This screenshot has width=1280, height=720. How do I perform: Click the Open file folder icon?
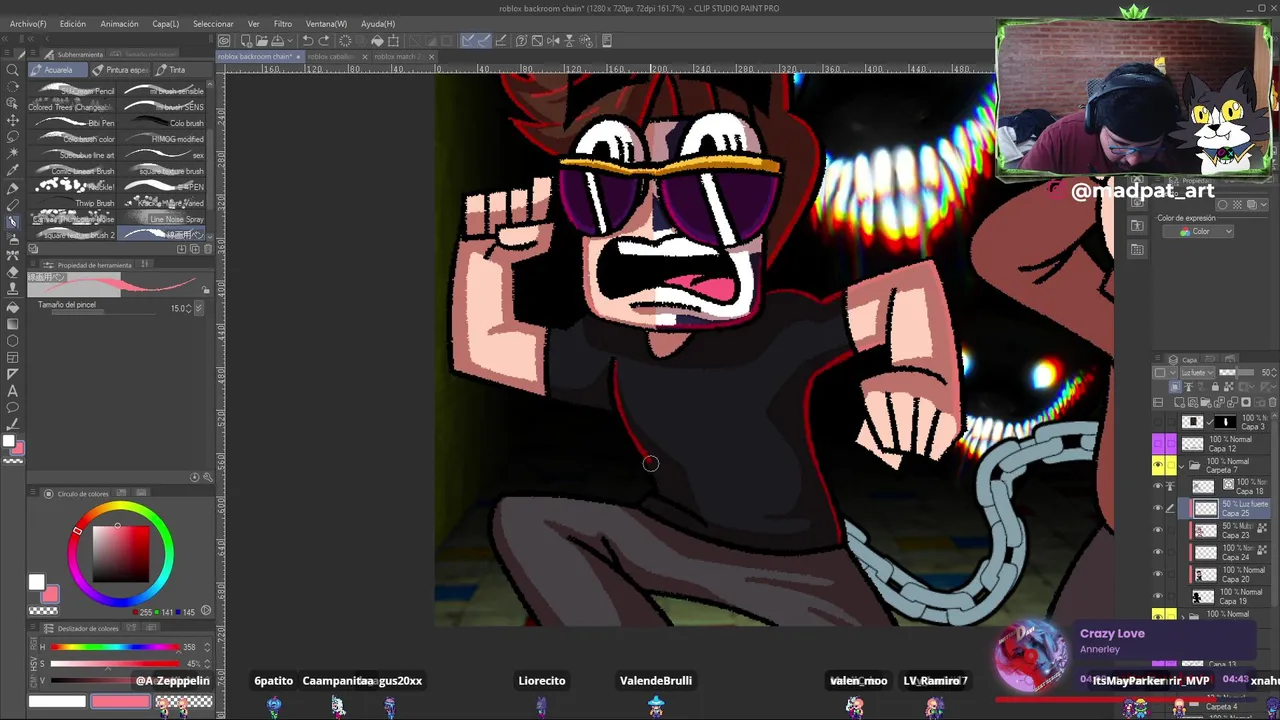[x=261, y=41]
